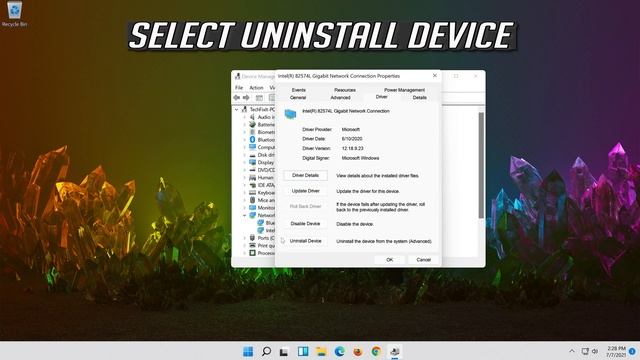This screenshot has height=360, width=640.
Task: Launch Google Chrome from the taskbar
Action: pos(376,351)
